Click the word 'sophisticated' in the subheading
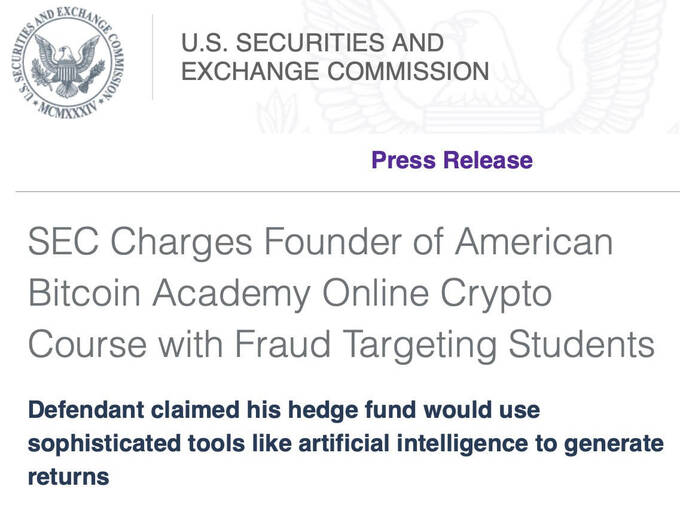The image size is (680, 511). tap(105, 444)
